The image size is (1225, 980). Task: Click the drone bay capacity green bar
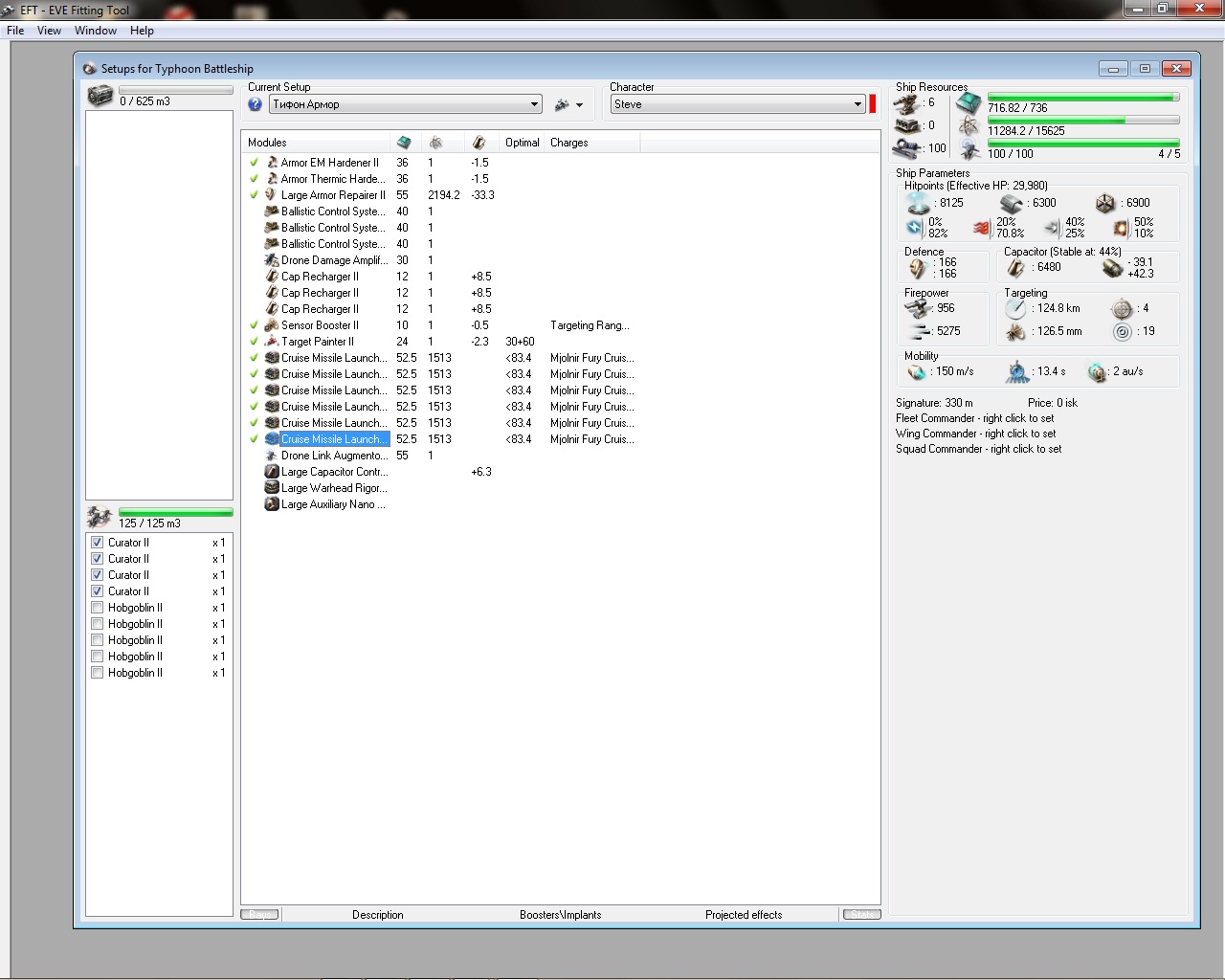175,513
